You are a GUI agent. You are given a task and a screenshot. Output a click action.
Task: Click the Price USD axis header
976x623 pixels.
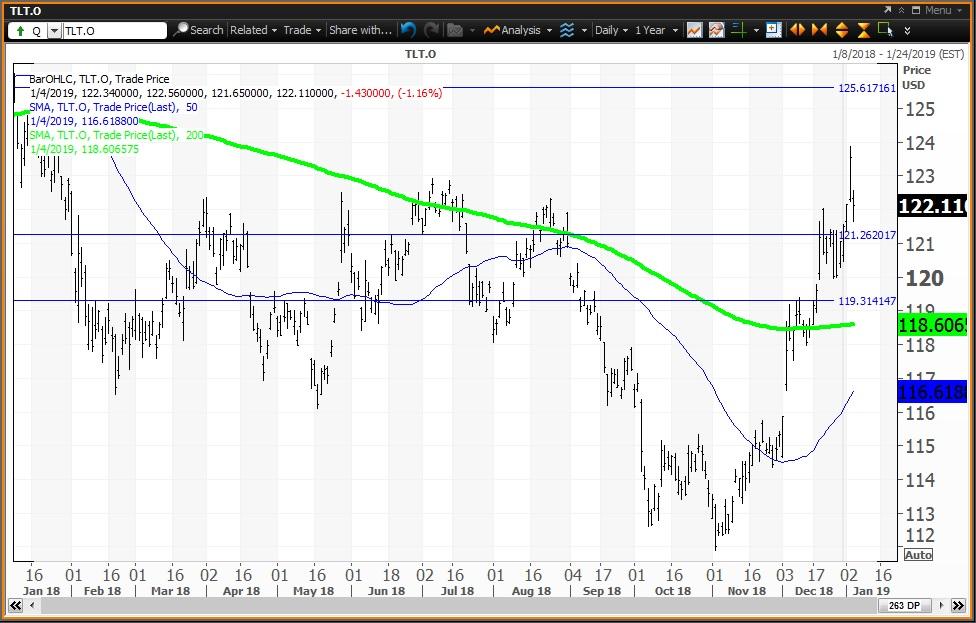pyautogui.click(x=916, y=77)
